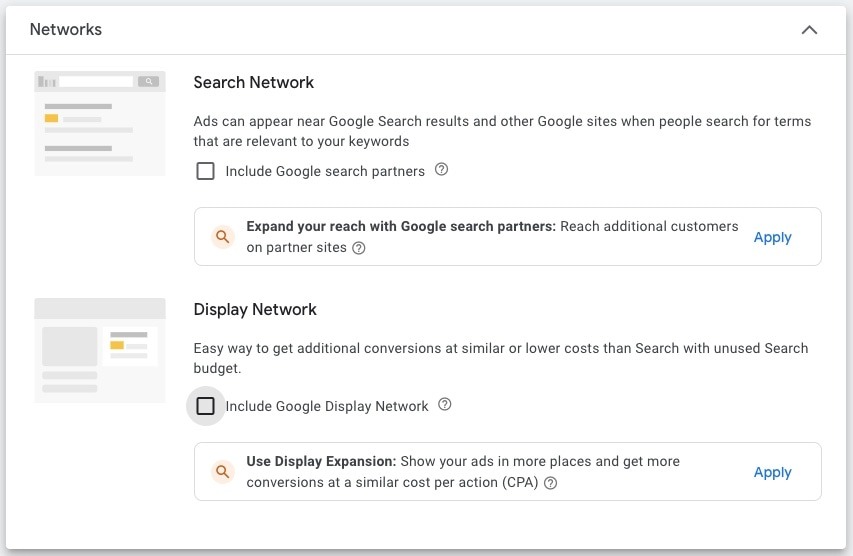The width and height of the screenshot is (853, 556).
Task: Click the Networks section title
Action: (66, 29)
